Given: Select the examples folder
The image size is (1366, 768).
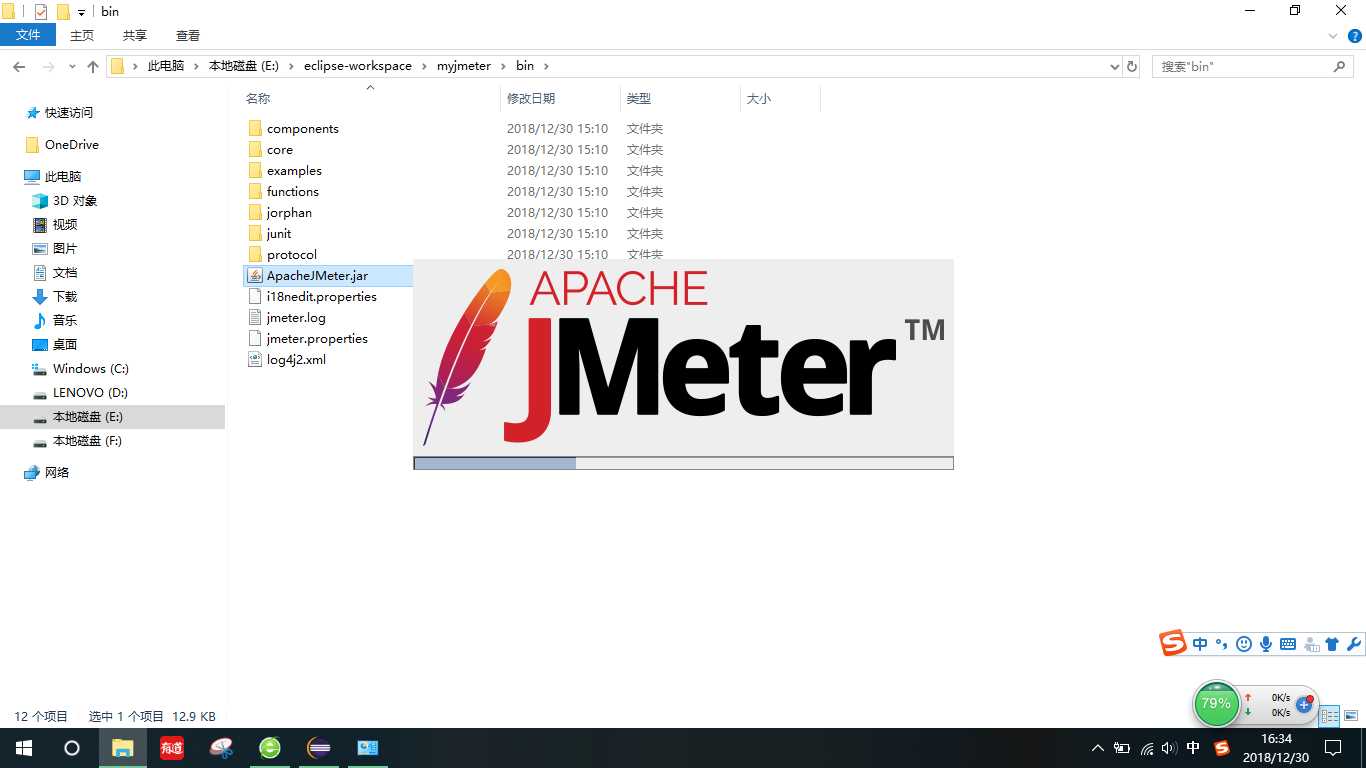Looking at the screenshot, I should pos(294,171).
